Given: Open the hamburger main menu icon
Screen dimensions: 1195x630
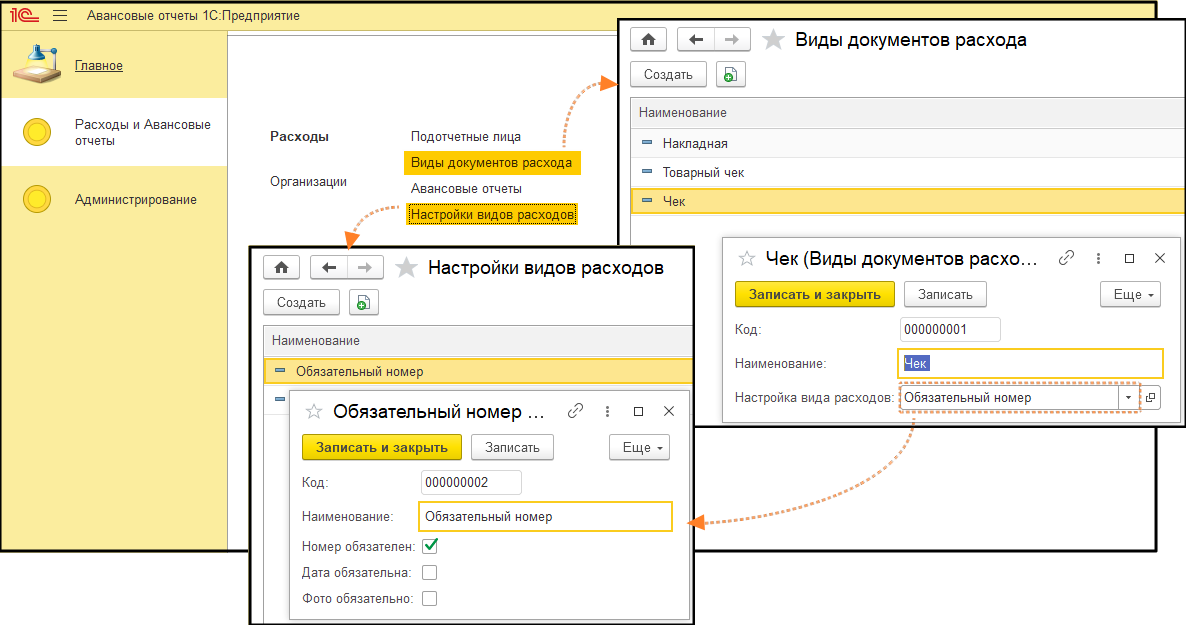Looking at the screenshot, I should point(60,15).
